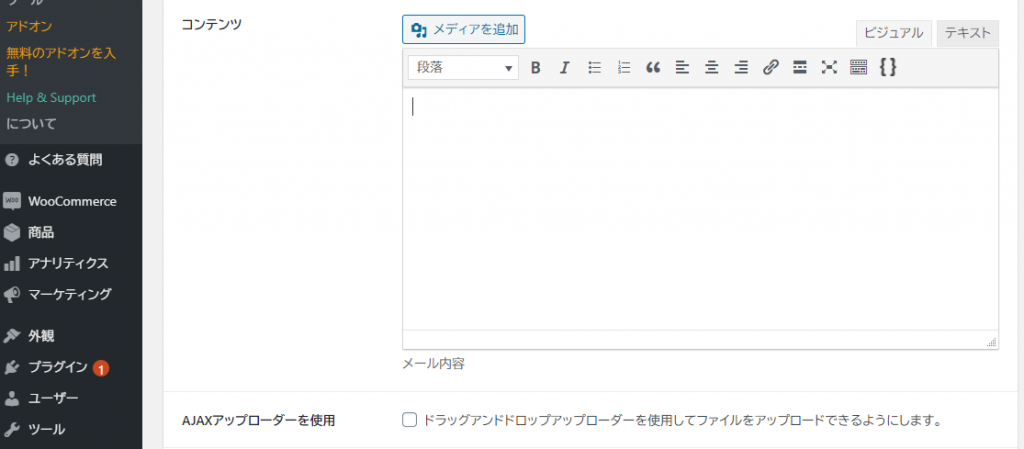This screenshot has height=449, width=1024.
Task: Click inside the email content editor area
Action: (700, 209)
